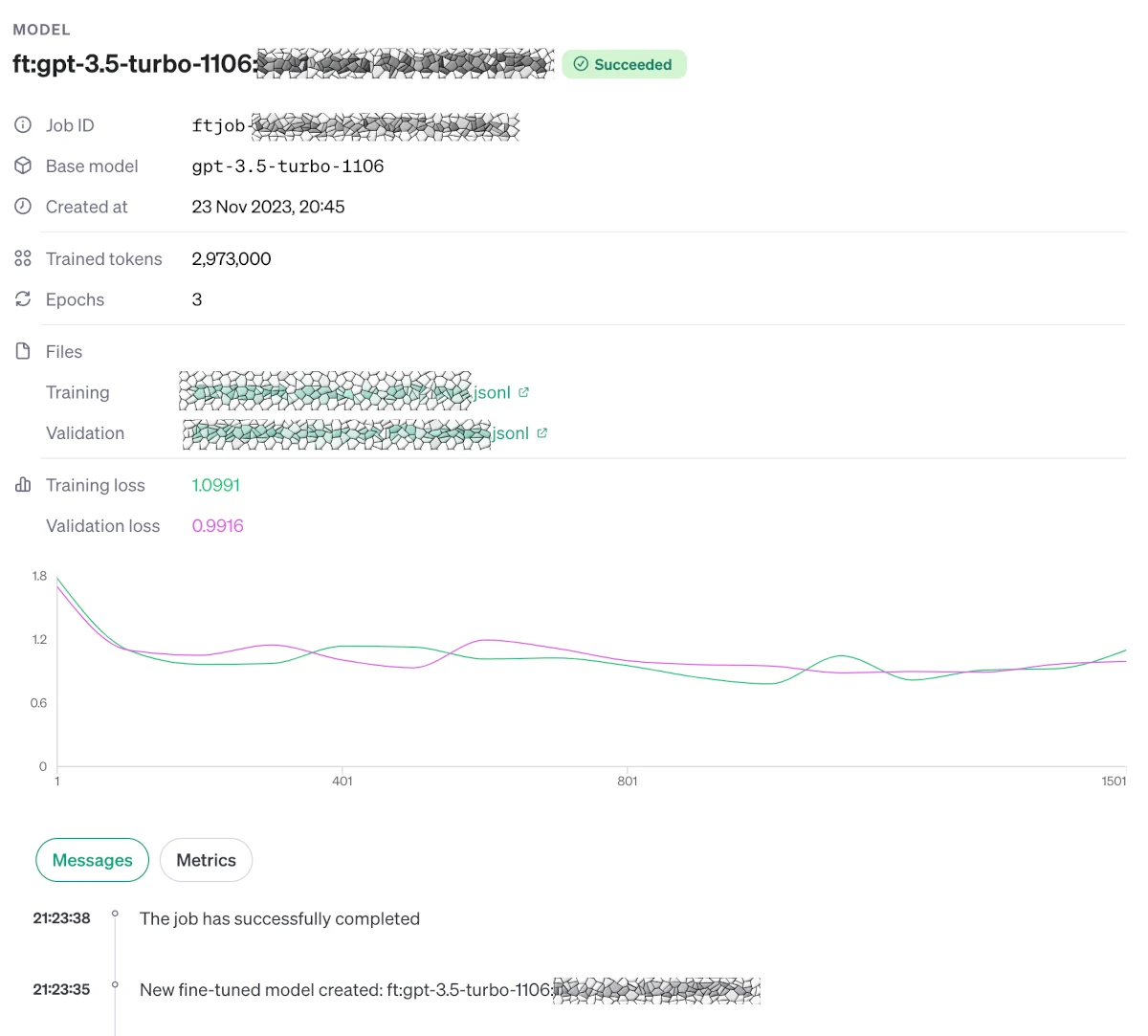Select the Messages tab

[92, 859]
